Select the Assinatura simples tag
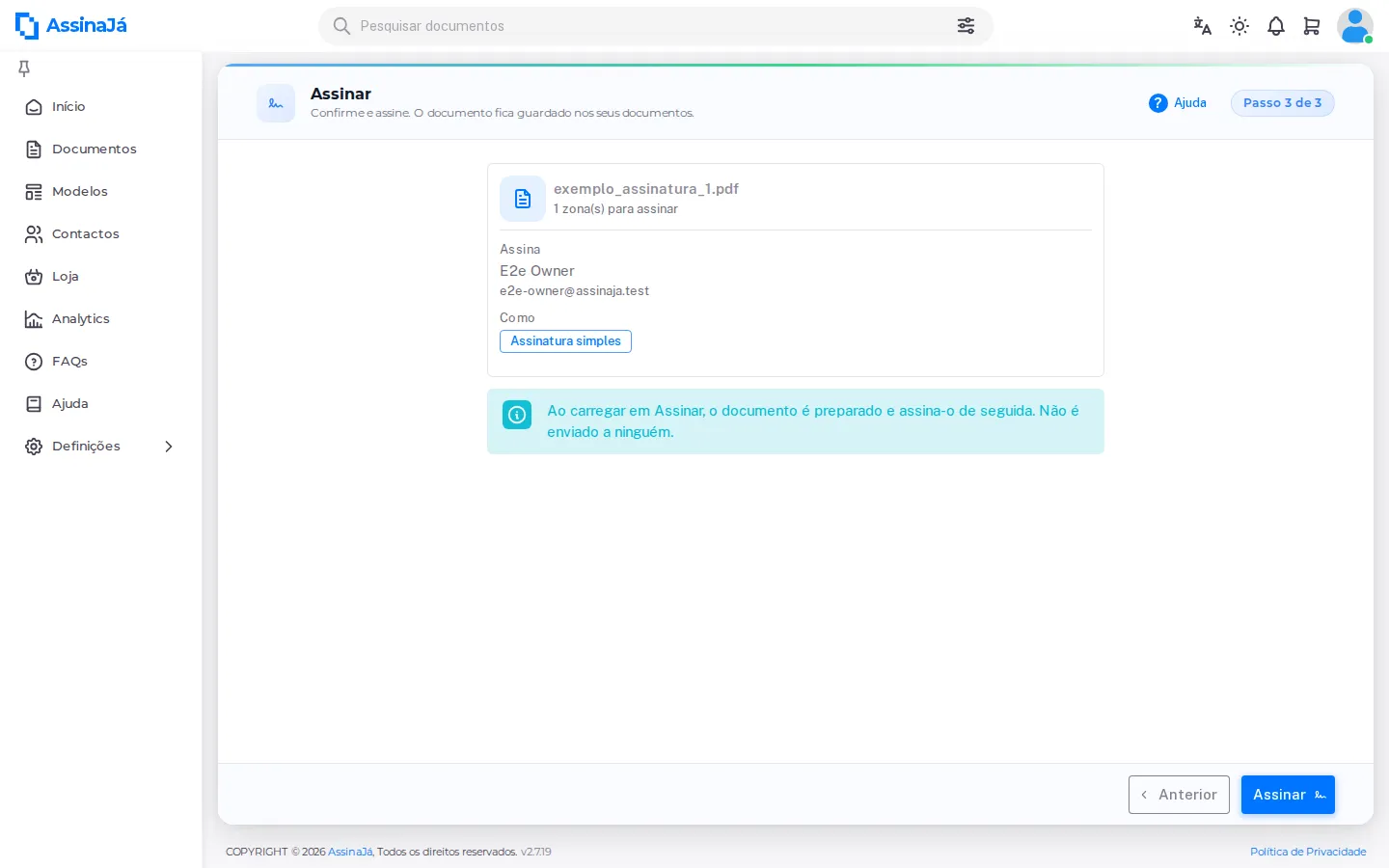Screen dimensions: 1389x868 tap(565, 341)
